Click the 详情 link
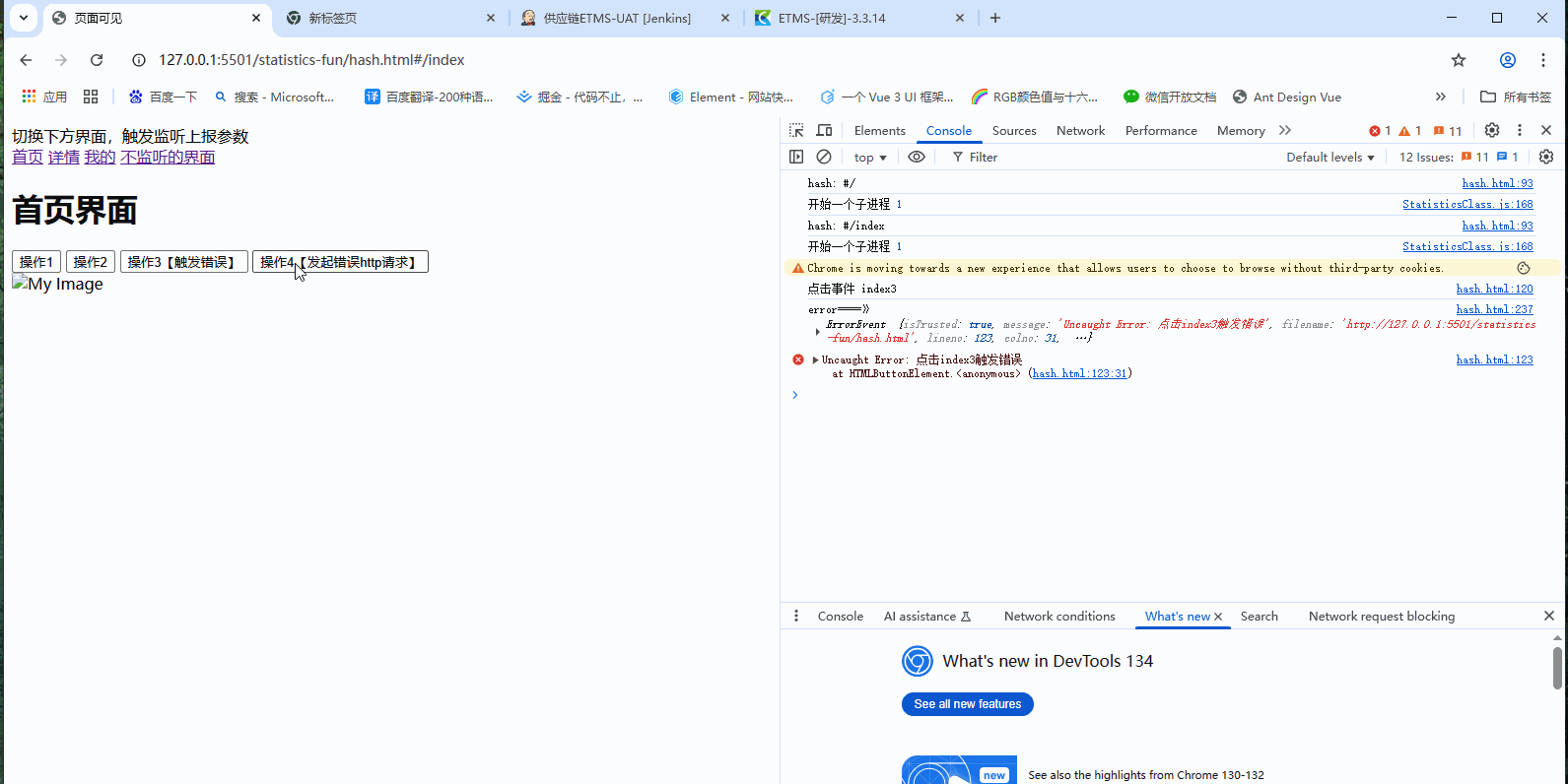 point(64,158)
